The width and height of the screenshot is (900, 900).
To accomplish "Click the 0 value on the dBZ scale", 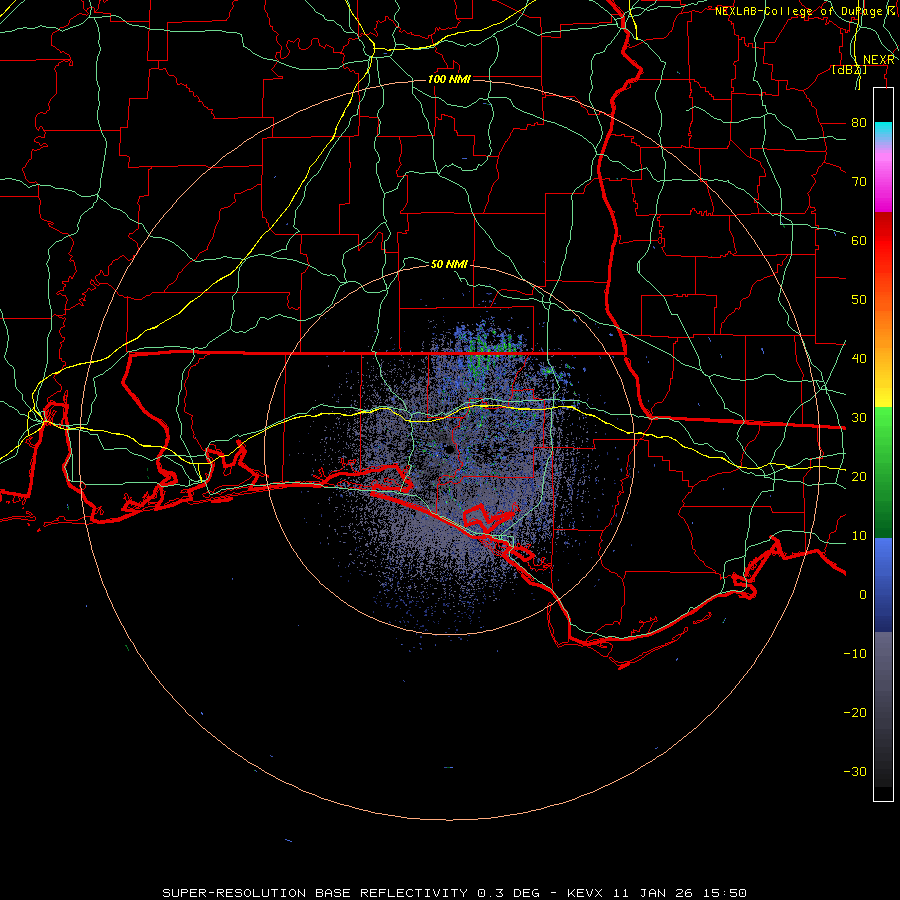I will (x=863, y=595).
